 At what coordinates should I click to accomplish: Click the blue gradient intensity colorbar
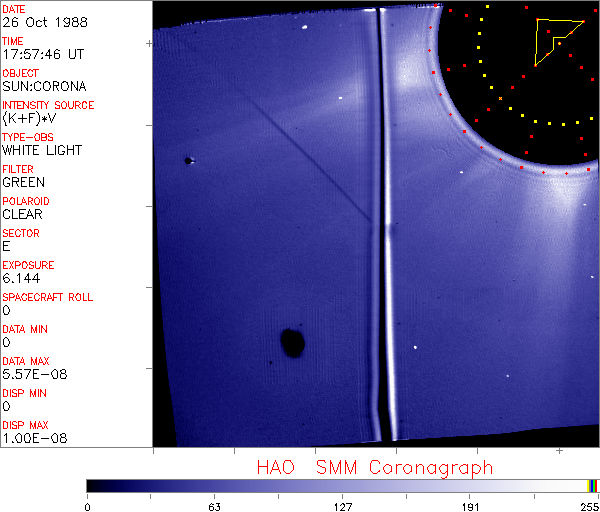tap(337, 486)
